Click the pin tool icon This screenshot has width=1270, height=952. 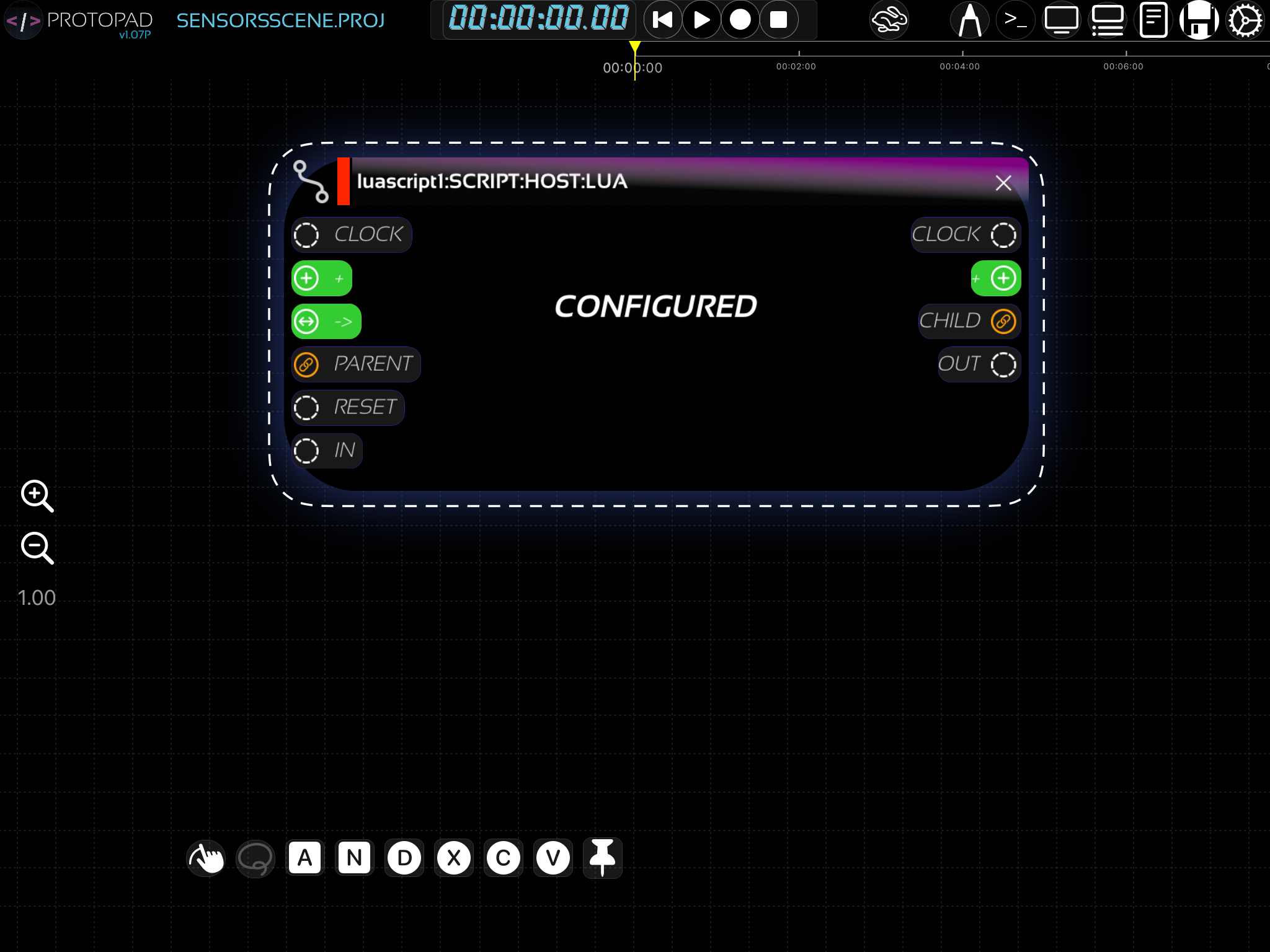coord(602,858)
